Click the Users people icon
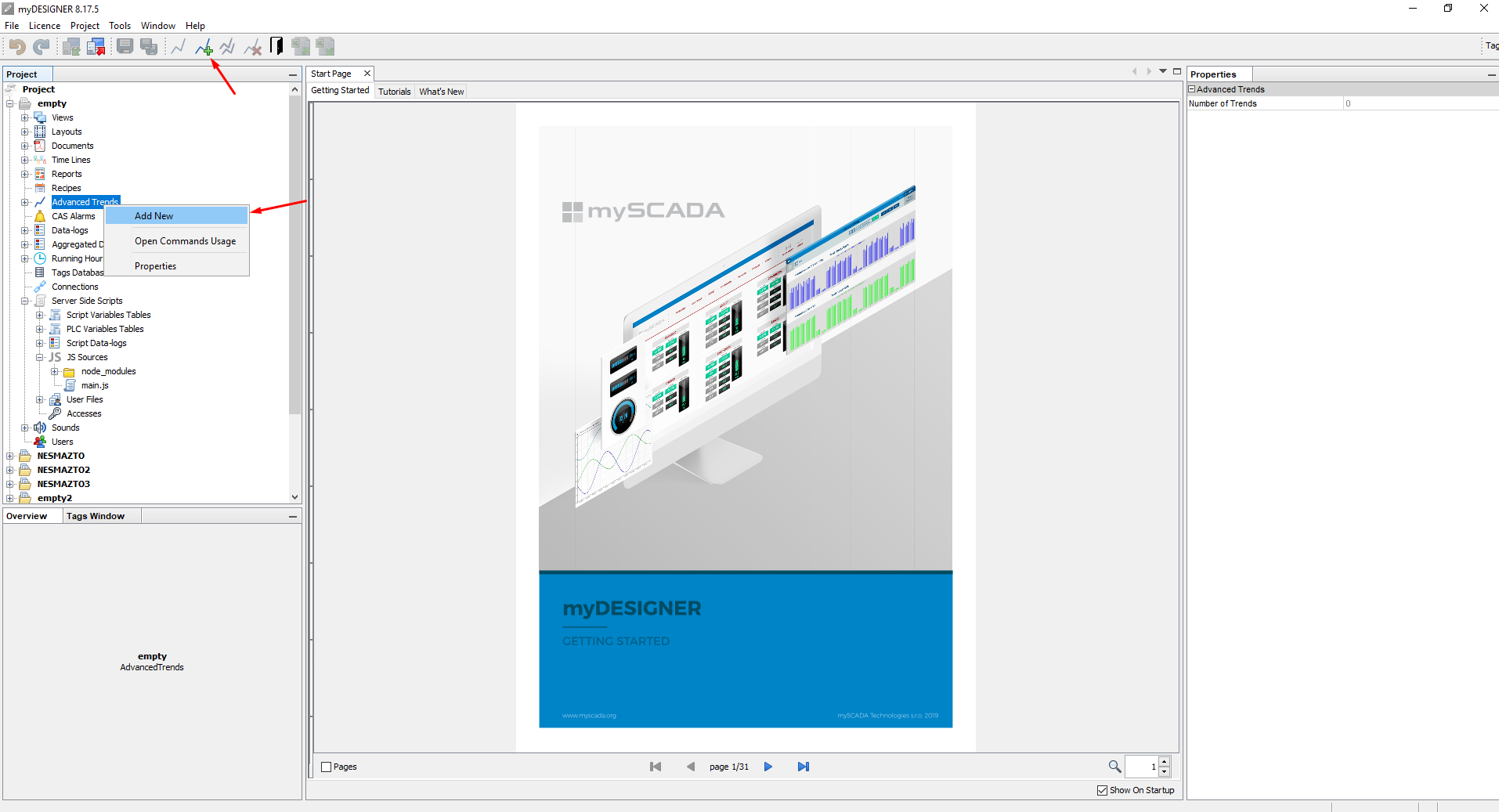The height and width of the screenshot is (812, 1499). click(40, 442)
